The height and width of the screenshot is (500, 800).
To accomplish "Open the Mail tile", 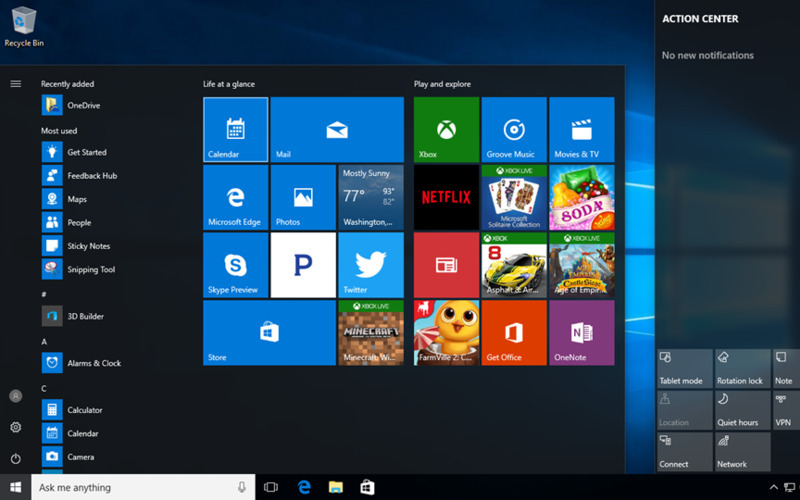I will [x=337, y=130].
